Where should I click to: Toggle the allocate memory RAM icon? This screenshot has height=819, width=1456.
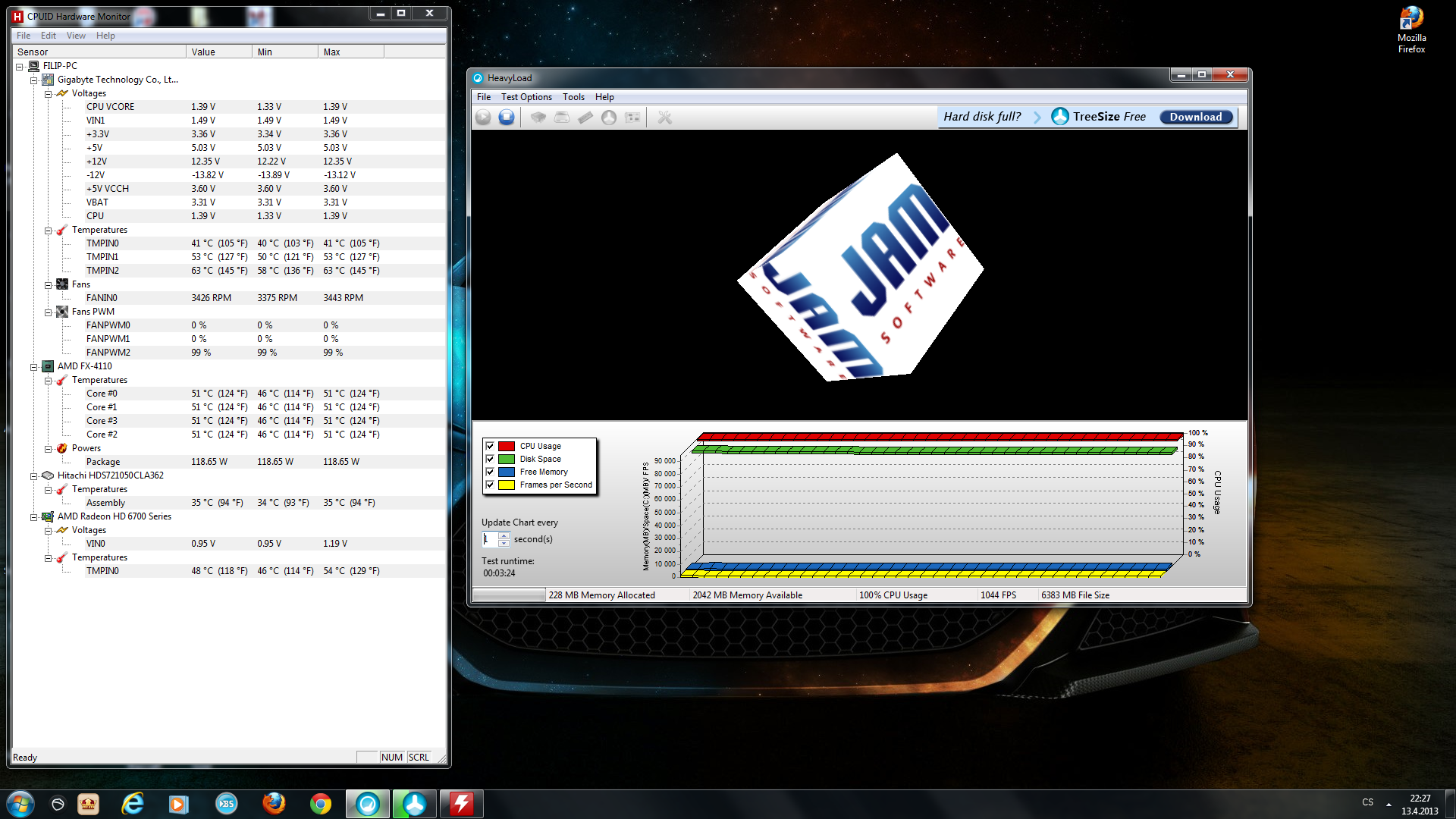pos(585,117)
